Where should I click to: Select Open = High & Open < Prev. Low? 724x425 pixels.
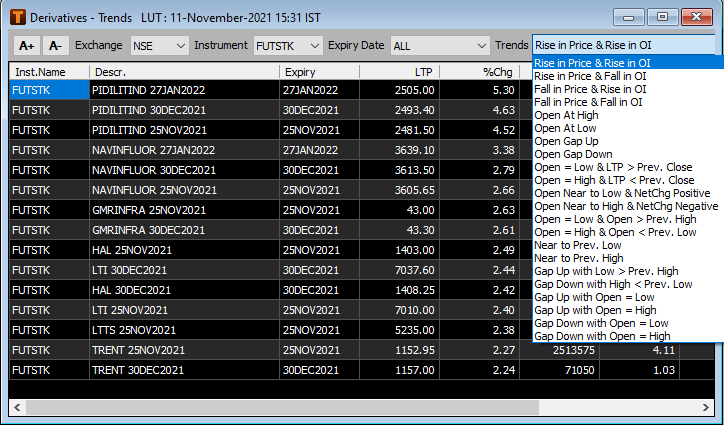(628, 232)
